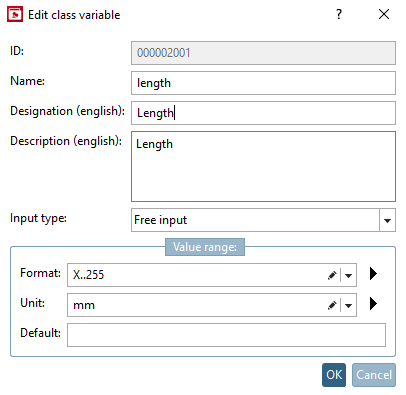Click the greyed ID field 000002001

tap(263, 53)
